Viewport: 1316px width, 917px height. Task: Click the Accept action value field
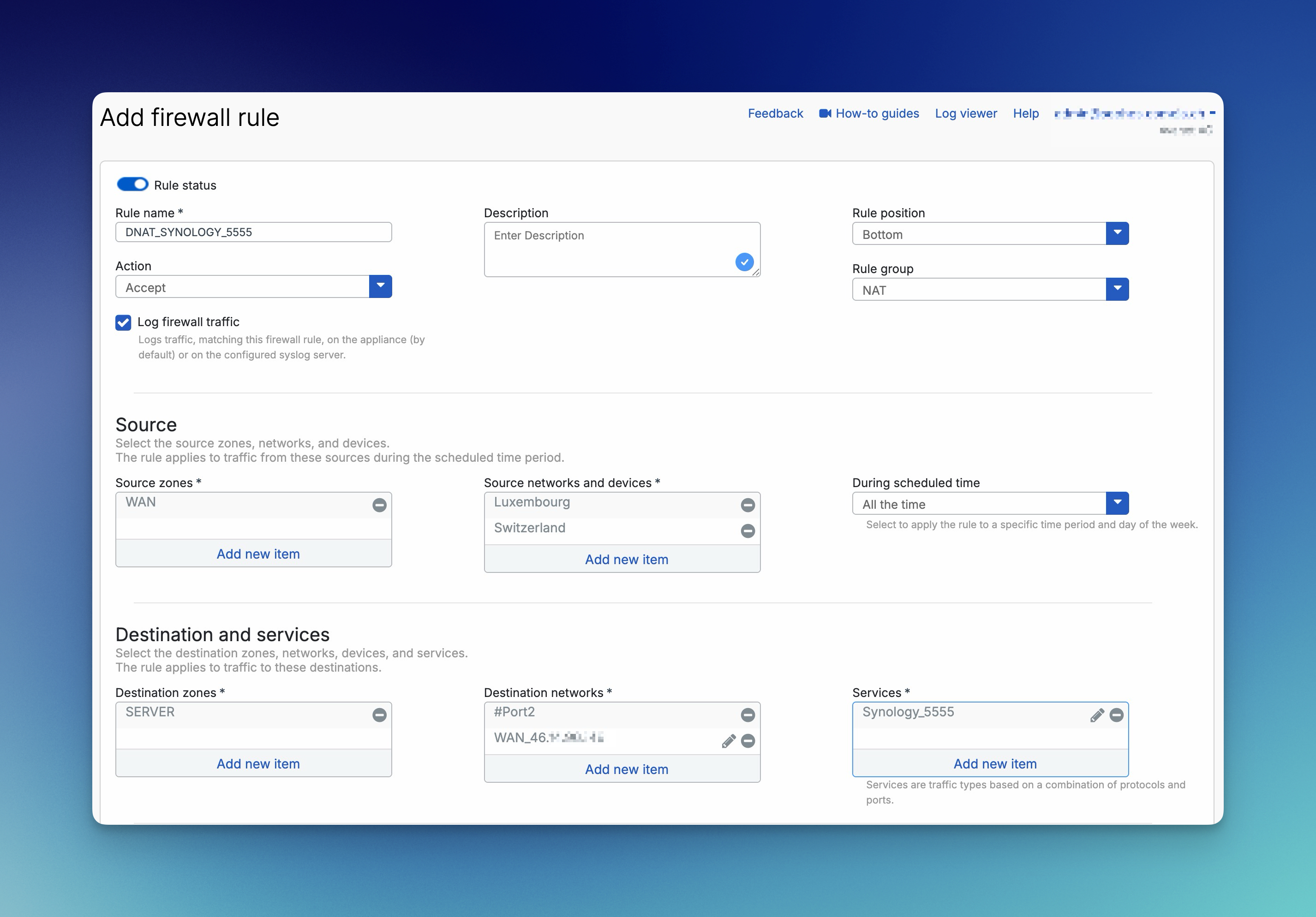[242, 286]
